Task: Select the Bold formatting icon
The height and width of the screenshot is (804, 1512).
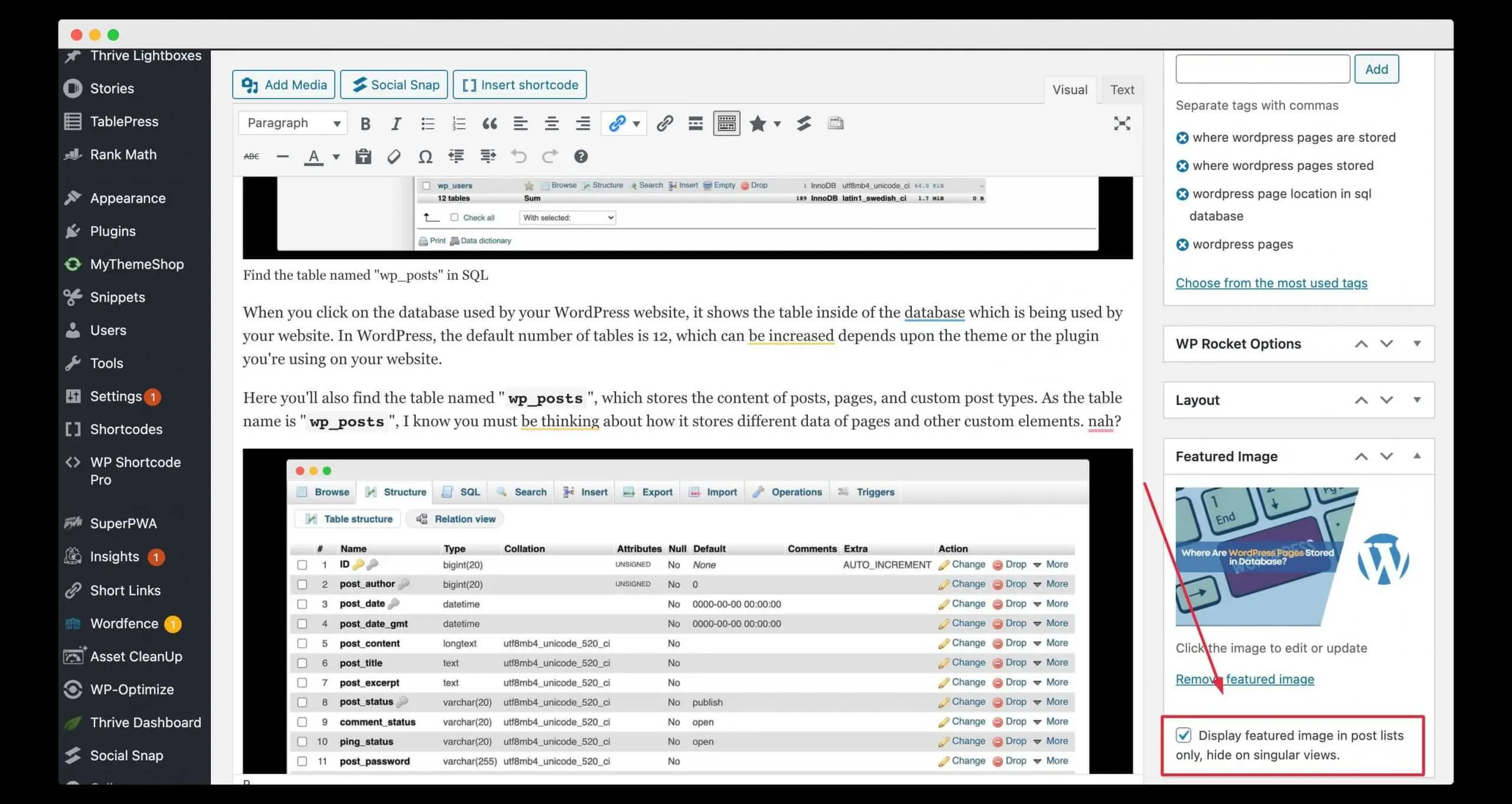Action: [365, 123]
